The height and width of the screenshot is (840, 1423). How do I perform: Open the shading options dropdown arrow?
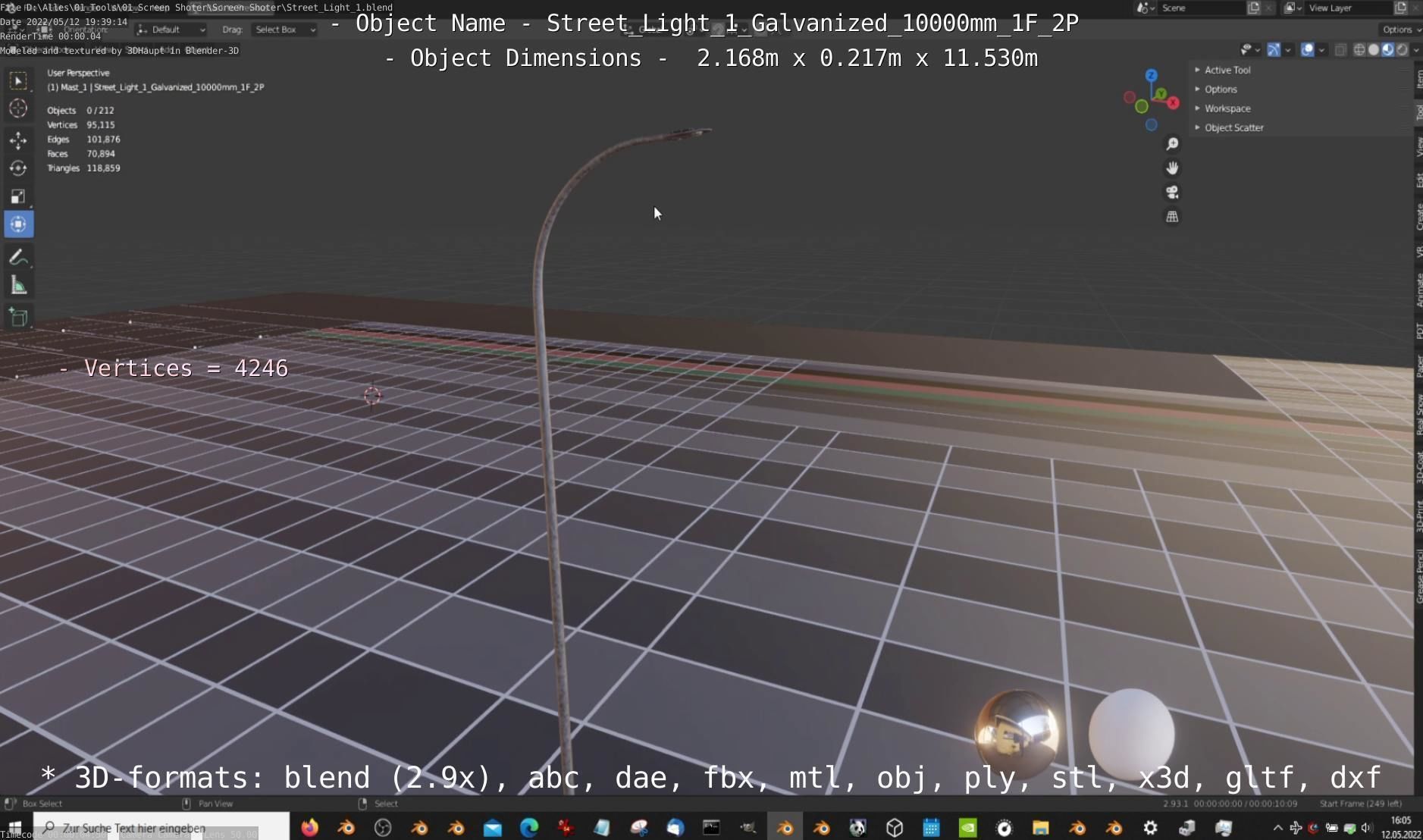coord(1415,50)
